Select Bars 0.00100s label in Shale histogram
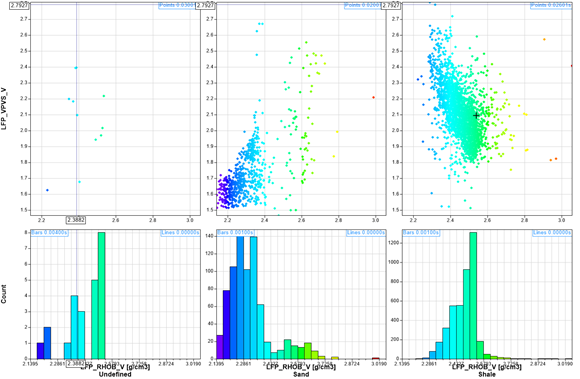Image resolution: width=580 pixels, height=379 pixels. (x=421, y=233)
